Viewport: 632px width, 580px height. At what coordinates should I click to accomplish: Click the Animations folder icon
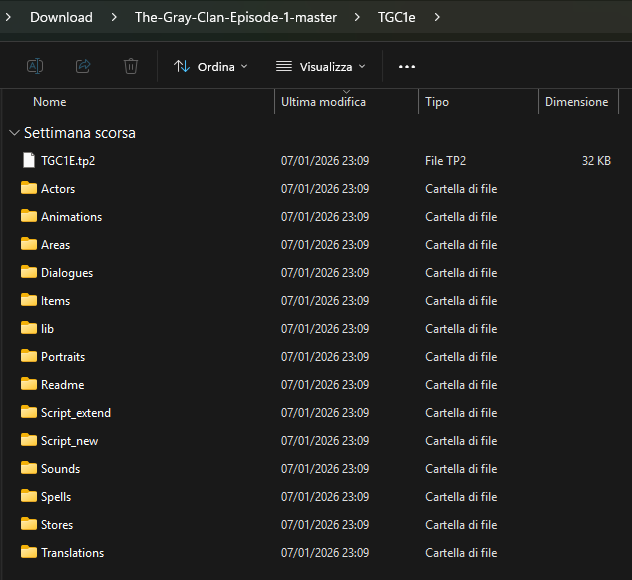click(28, 216)
